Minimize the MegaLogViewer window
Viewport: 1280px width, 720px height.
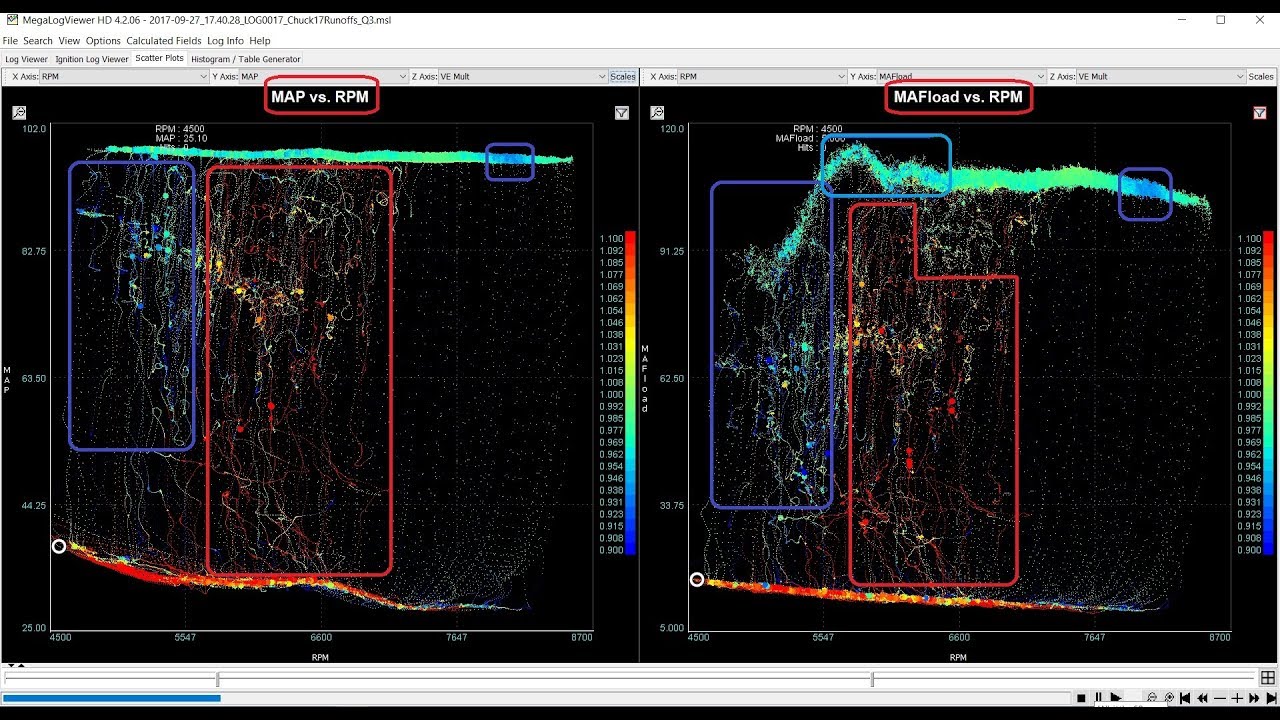[1182, 20]
